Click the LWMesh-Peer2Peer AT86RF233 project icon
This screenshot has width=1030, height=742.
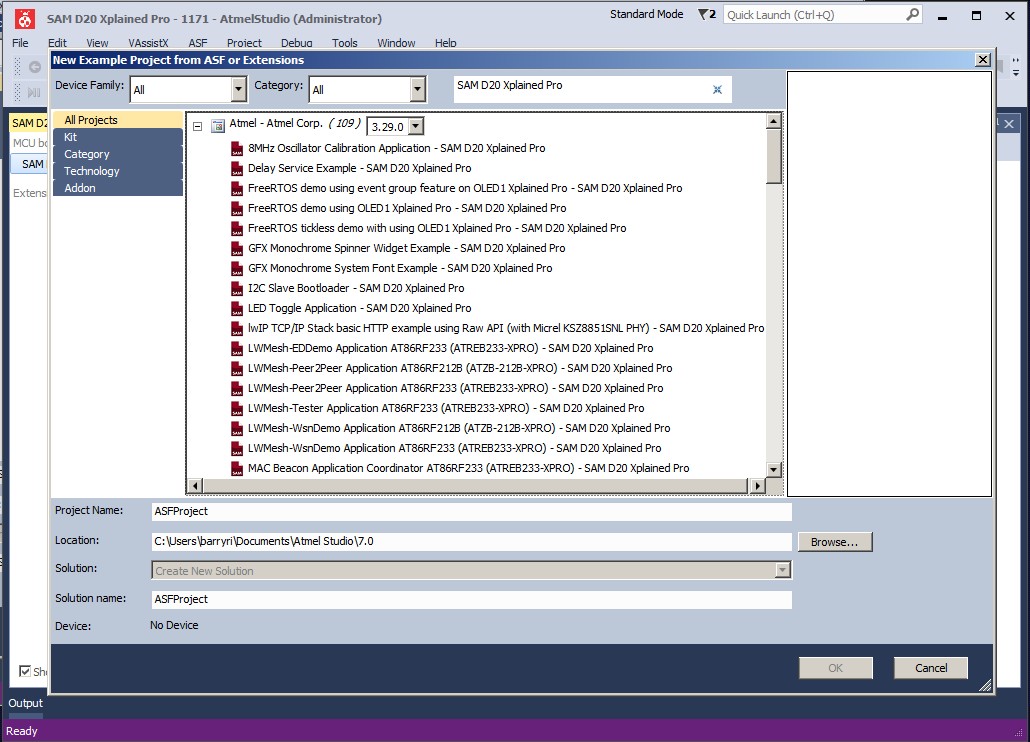tap(237, 389)
